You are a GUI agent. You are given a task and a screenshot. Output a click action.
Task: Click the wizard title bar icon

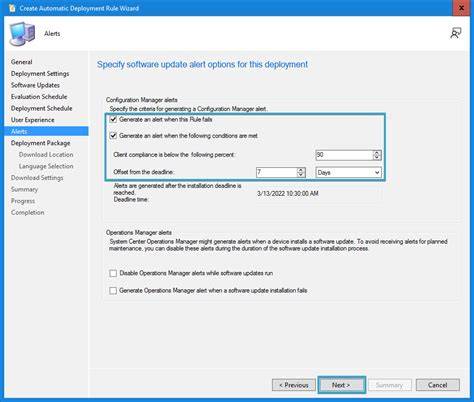point(12,8)
